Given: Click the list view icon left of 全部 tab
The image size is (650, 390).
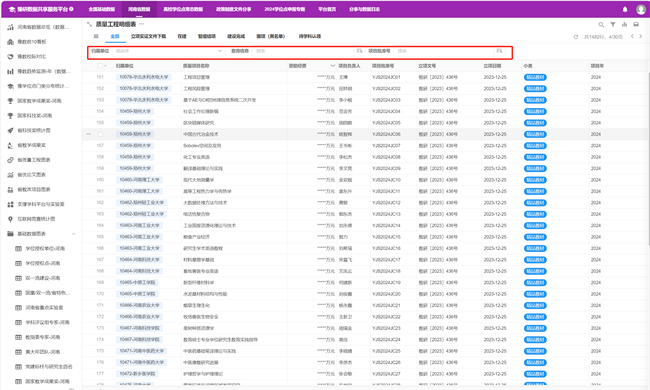Looking at the screenshot, I should (96, 36).
